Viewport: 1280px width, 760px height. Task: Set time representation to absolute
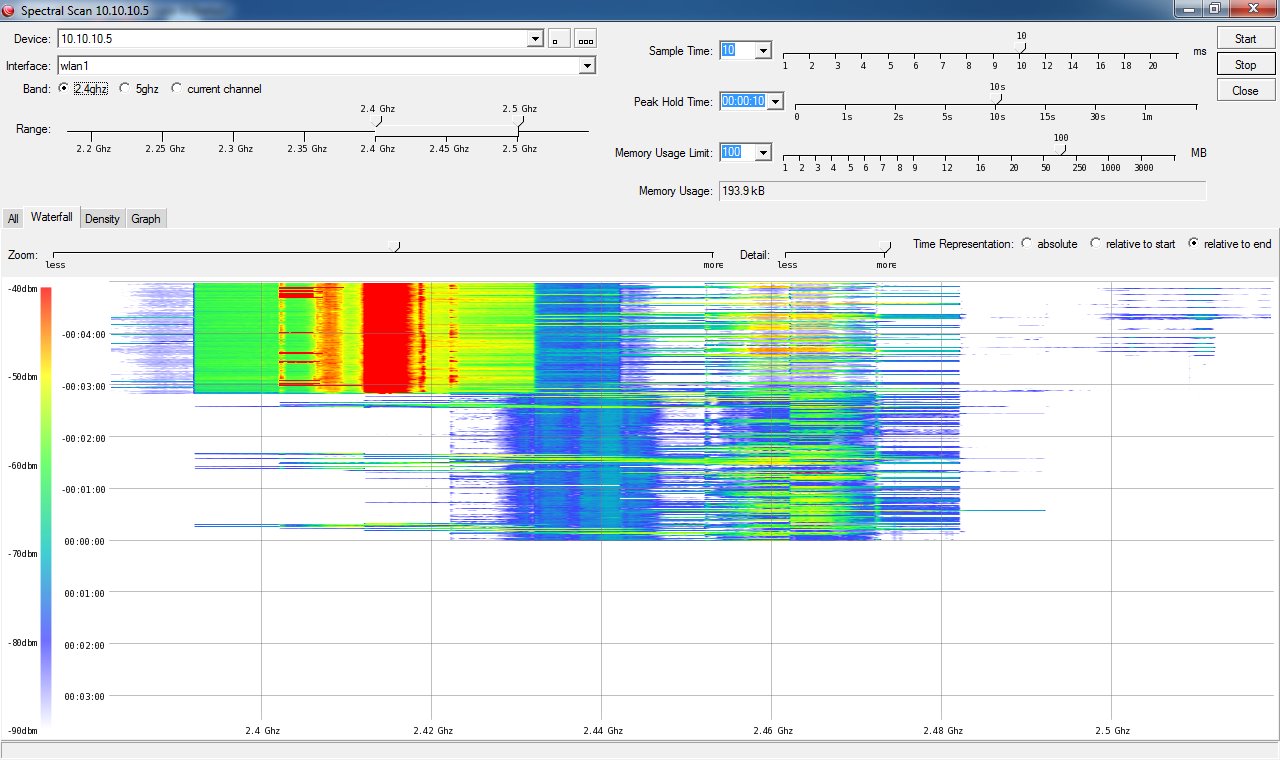coord(1027,244)
